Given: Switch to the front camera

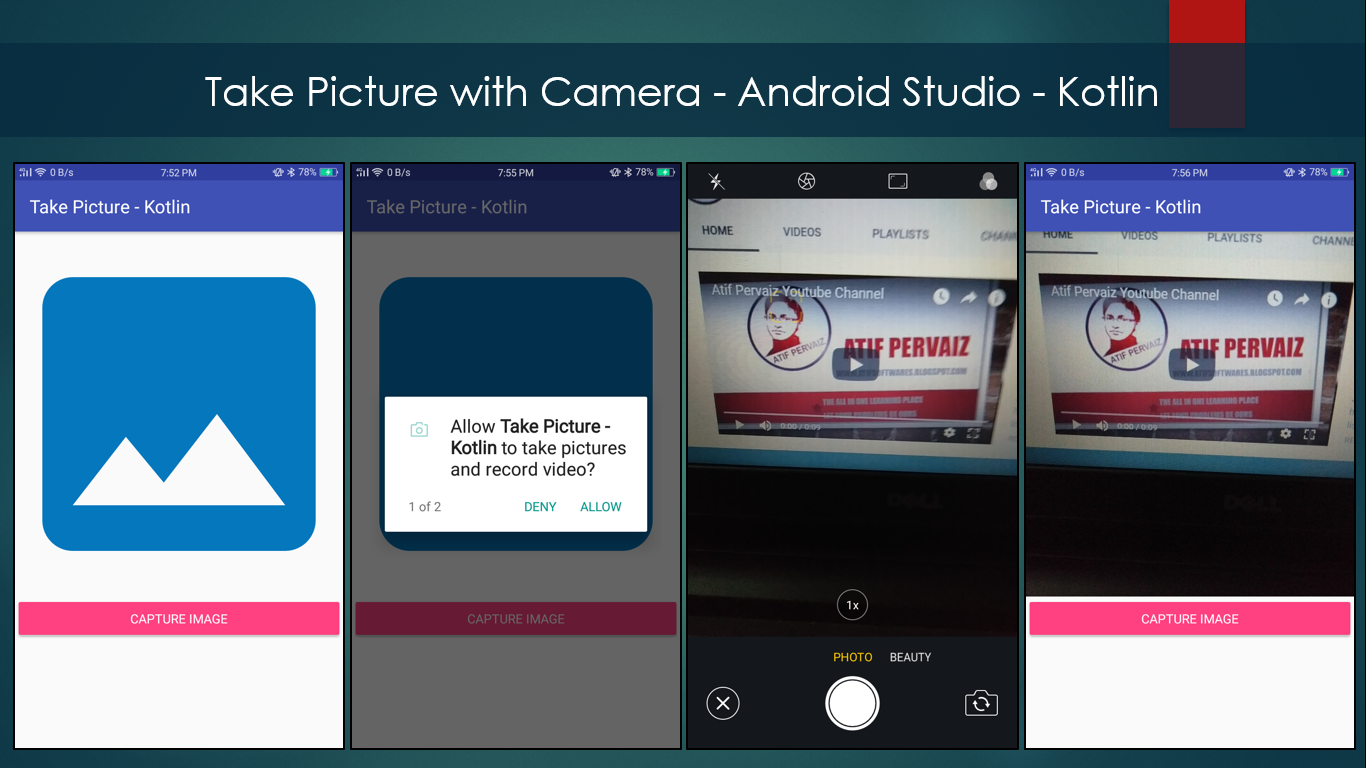Looking at the screenshot, I should [981, 703].
